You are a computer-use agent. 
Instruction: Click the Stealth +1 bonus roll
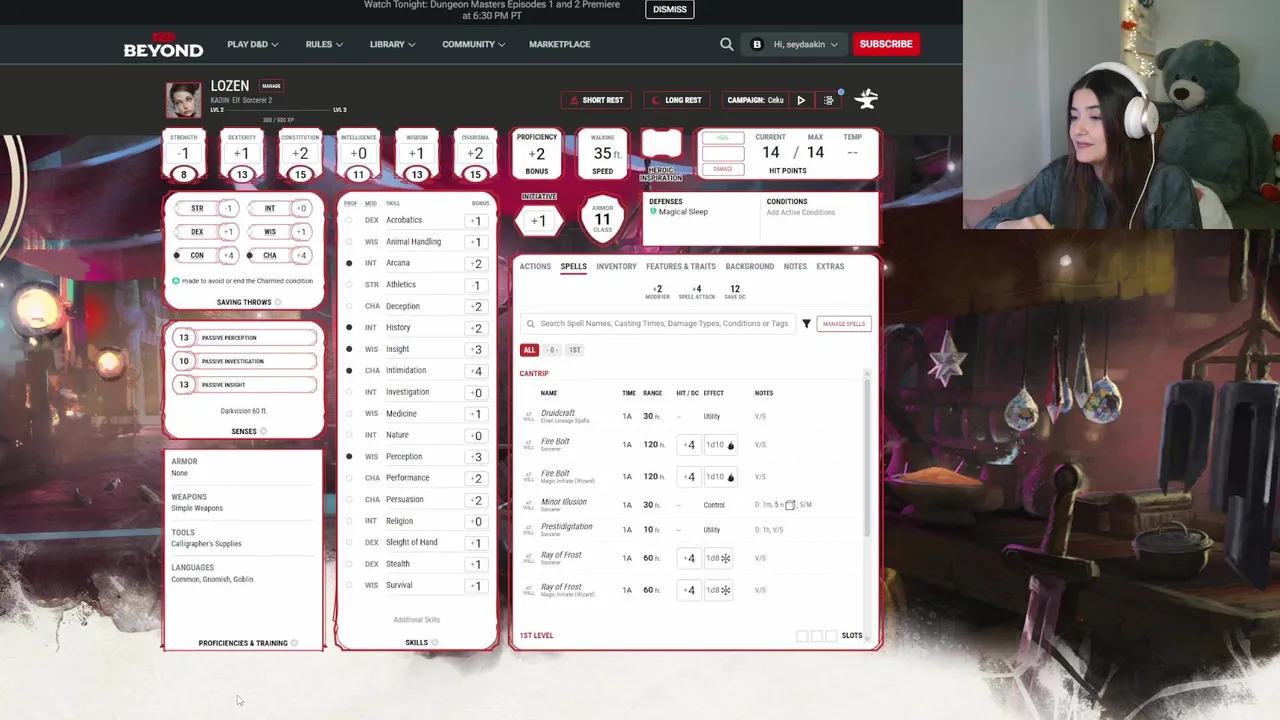point(477,564)
